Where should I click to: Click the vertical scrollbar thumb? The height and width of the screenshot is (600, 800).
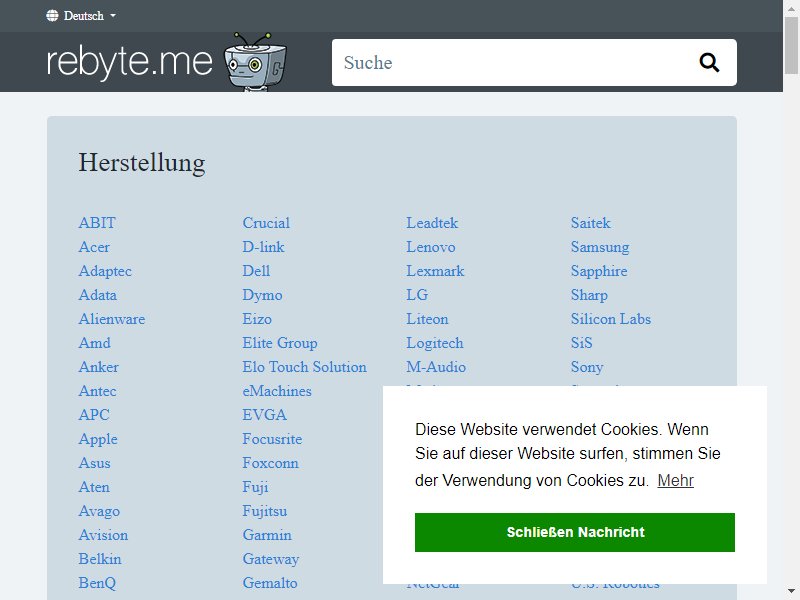[791, 46]
